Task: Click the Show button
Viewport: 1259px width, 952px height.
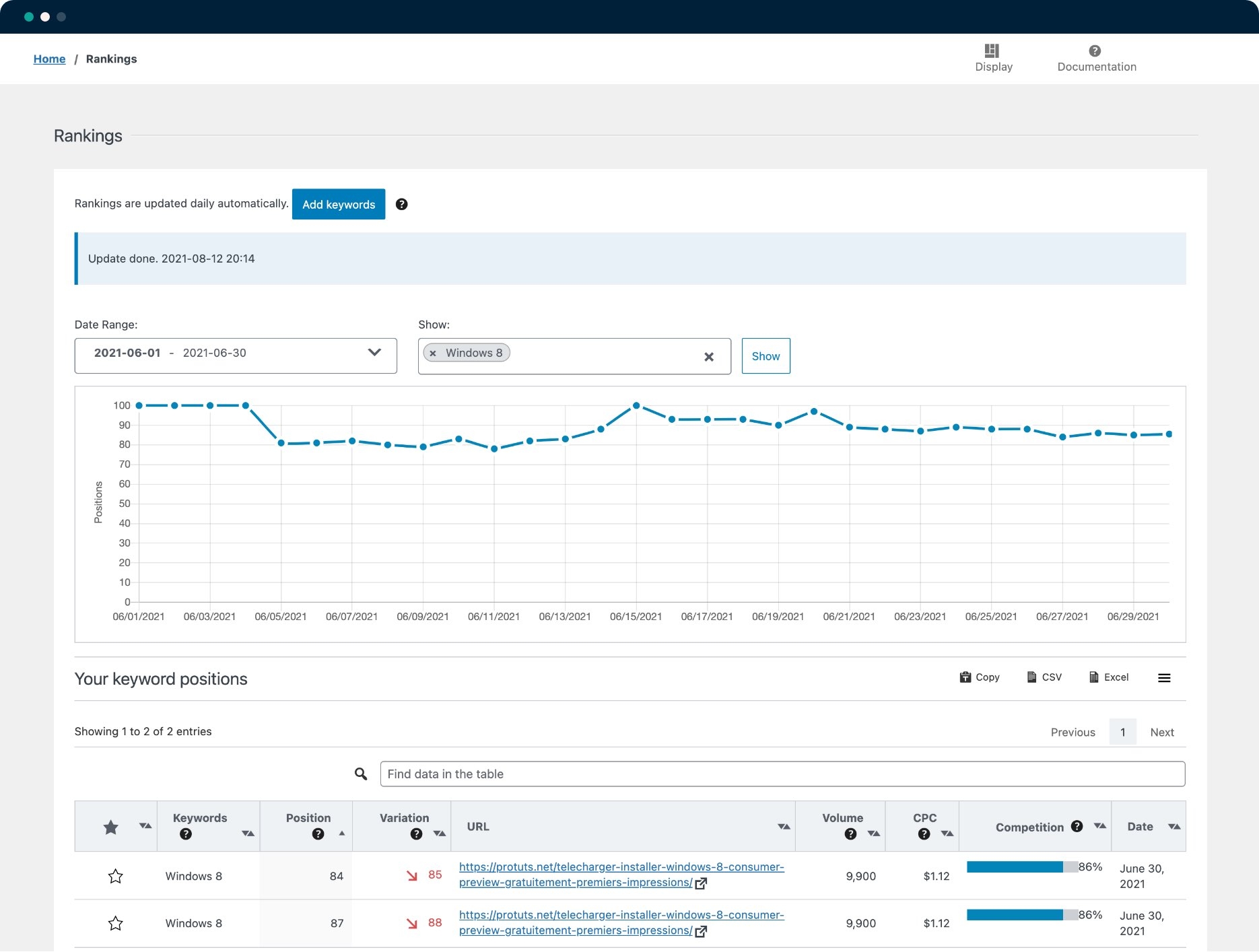Action: coord(765,355)
